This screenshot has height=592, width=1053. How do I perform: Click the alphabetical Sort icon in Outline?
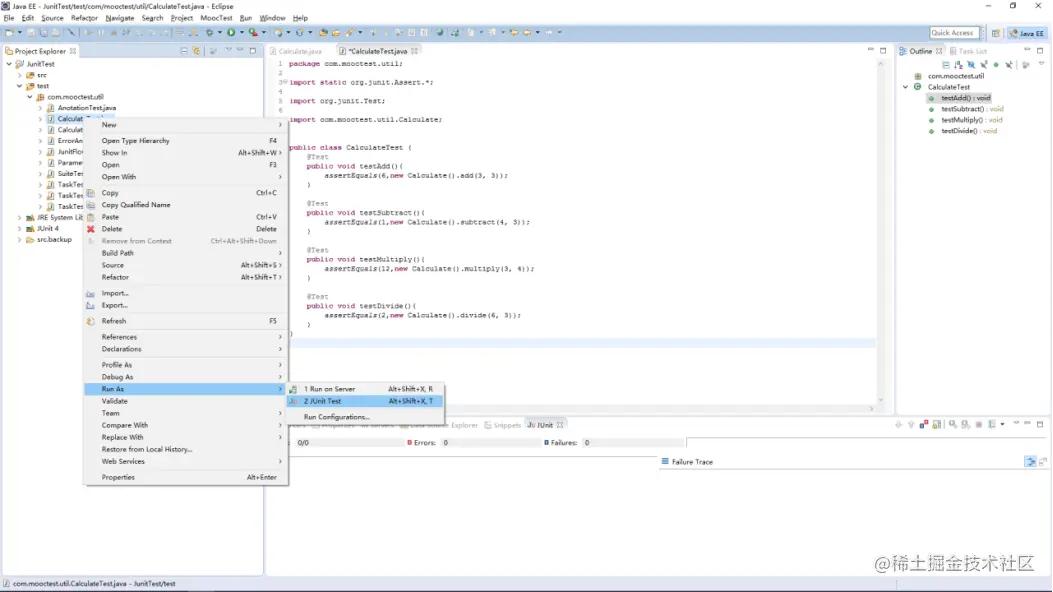point(958,64)
